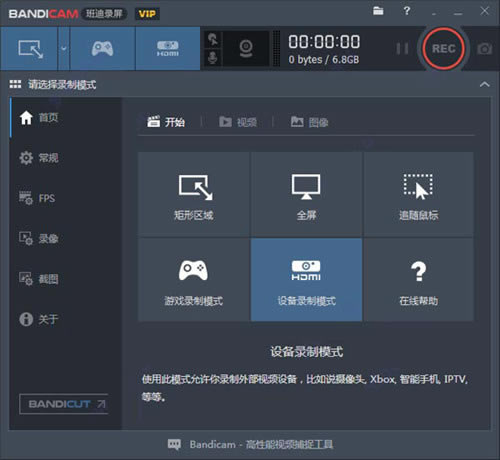The height and width of the screenshot is (460, 500).
Task: Switch to game recording mode in toolbar
Action: pos(102,49)
